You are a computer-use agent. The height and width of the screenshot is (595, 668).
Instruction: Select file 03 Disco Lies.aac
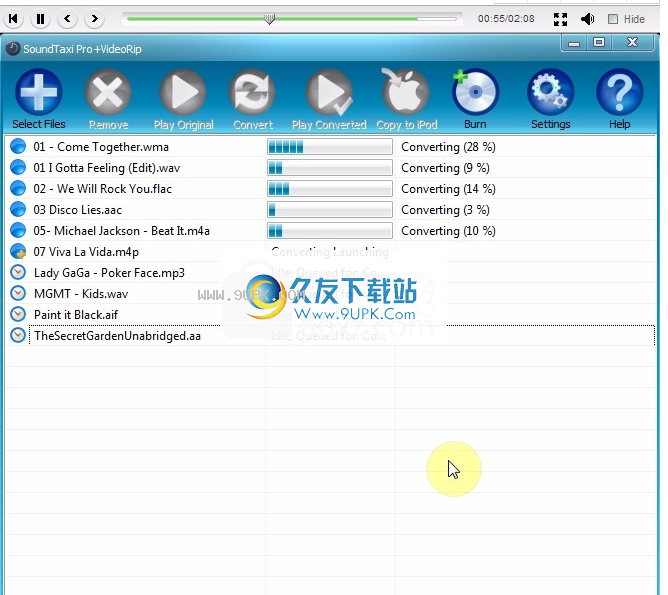pyautogui.click(x=78, y=210)
